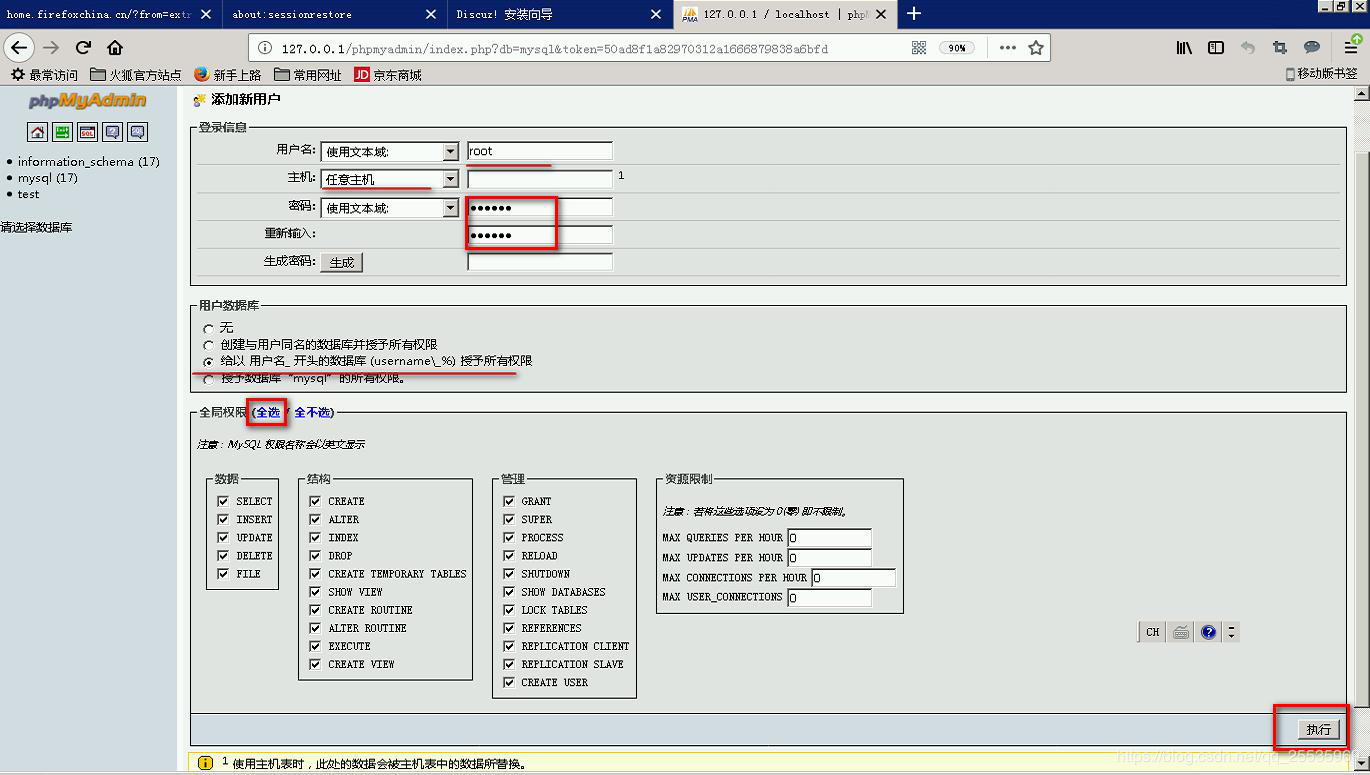Open the 密码 password type dropdown

[x=389, y=208]
